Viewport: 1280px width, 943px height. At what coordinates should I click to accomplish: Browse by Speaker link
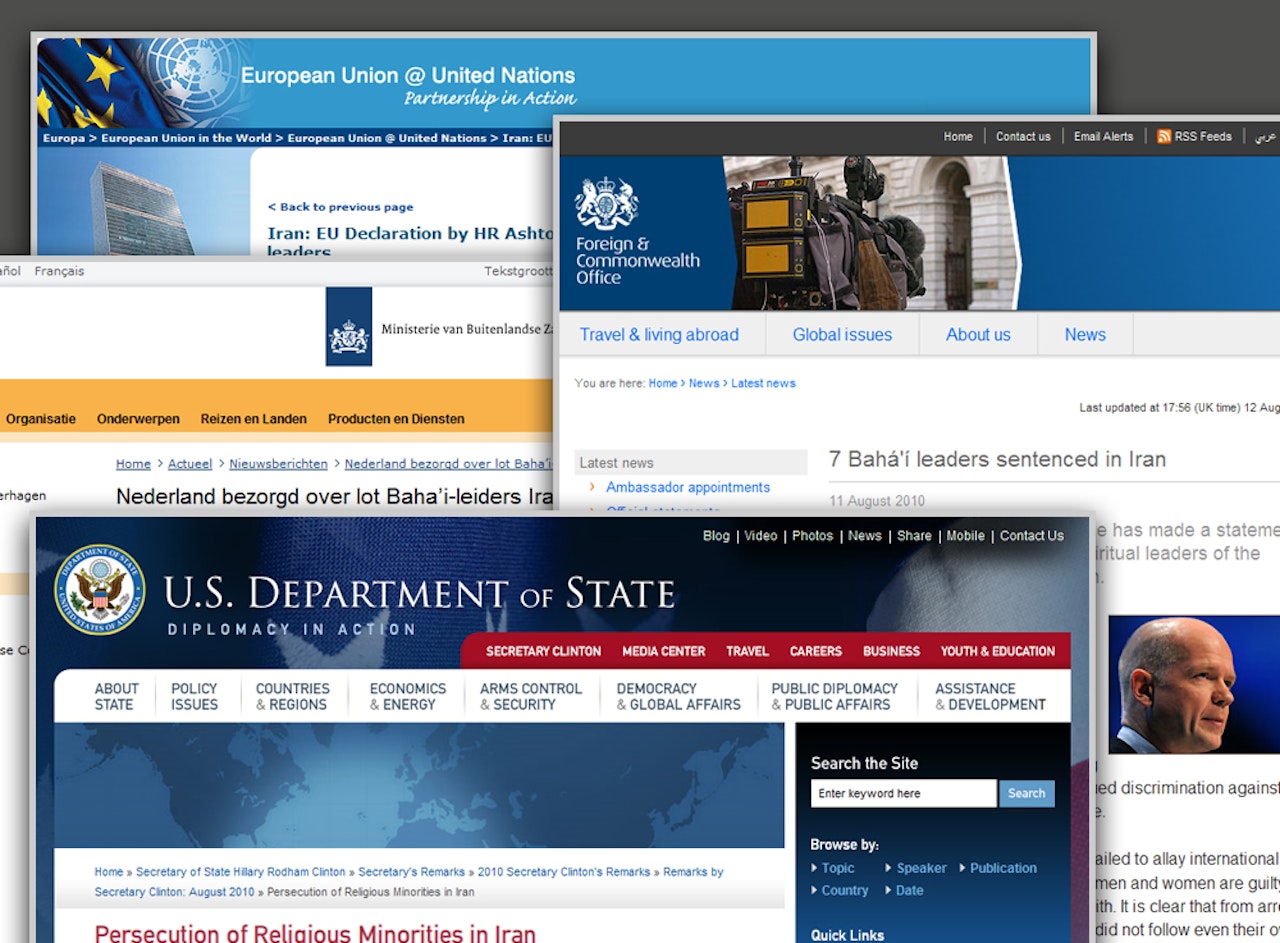click(x=921, y=868)
